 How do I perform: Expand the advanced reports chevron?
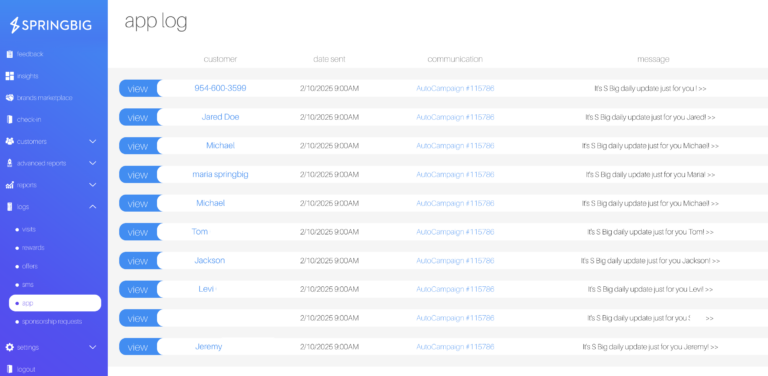(93, 163)
